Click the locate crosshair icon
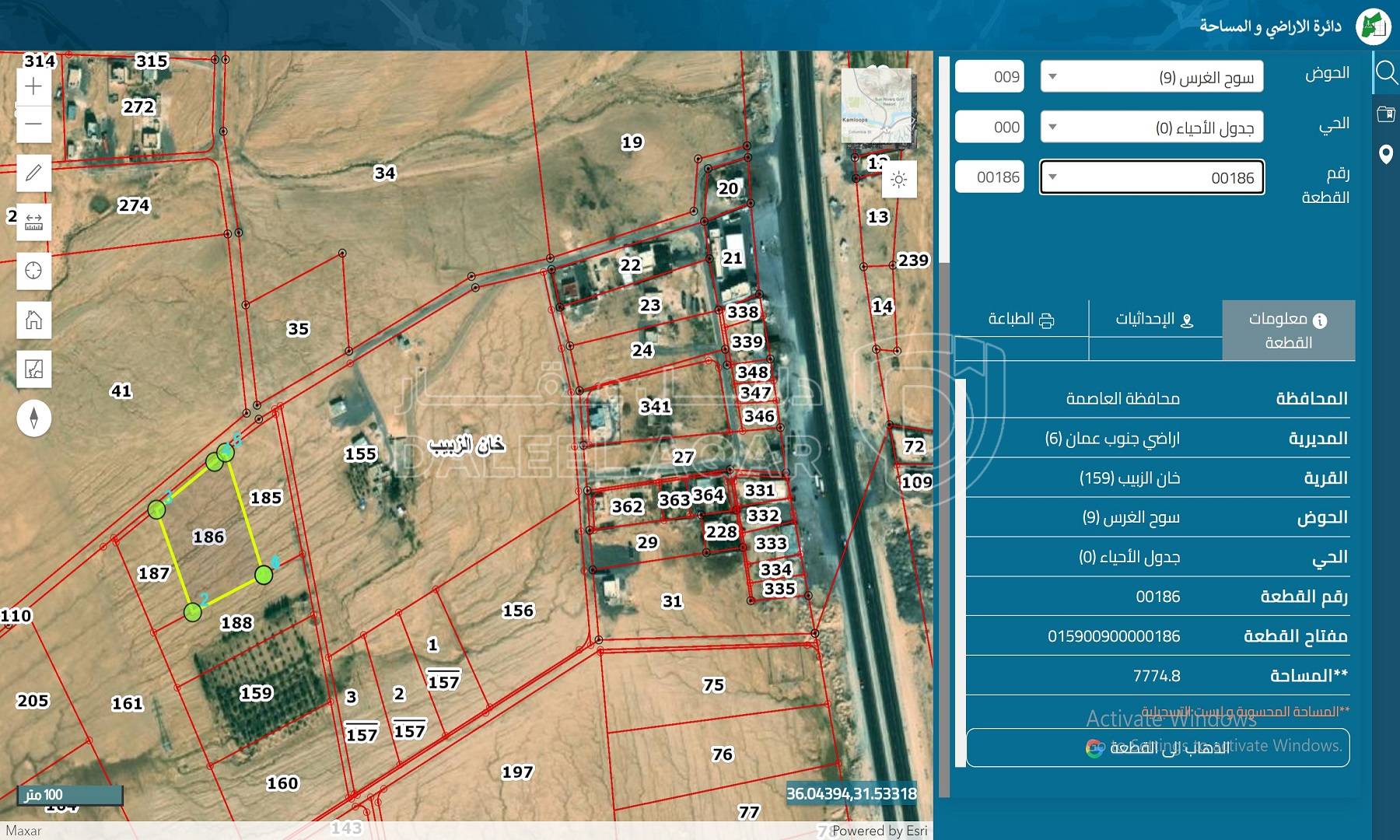1400x840 pixels. 33,271
